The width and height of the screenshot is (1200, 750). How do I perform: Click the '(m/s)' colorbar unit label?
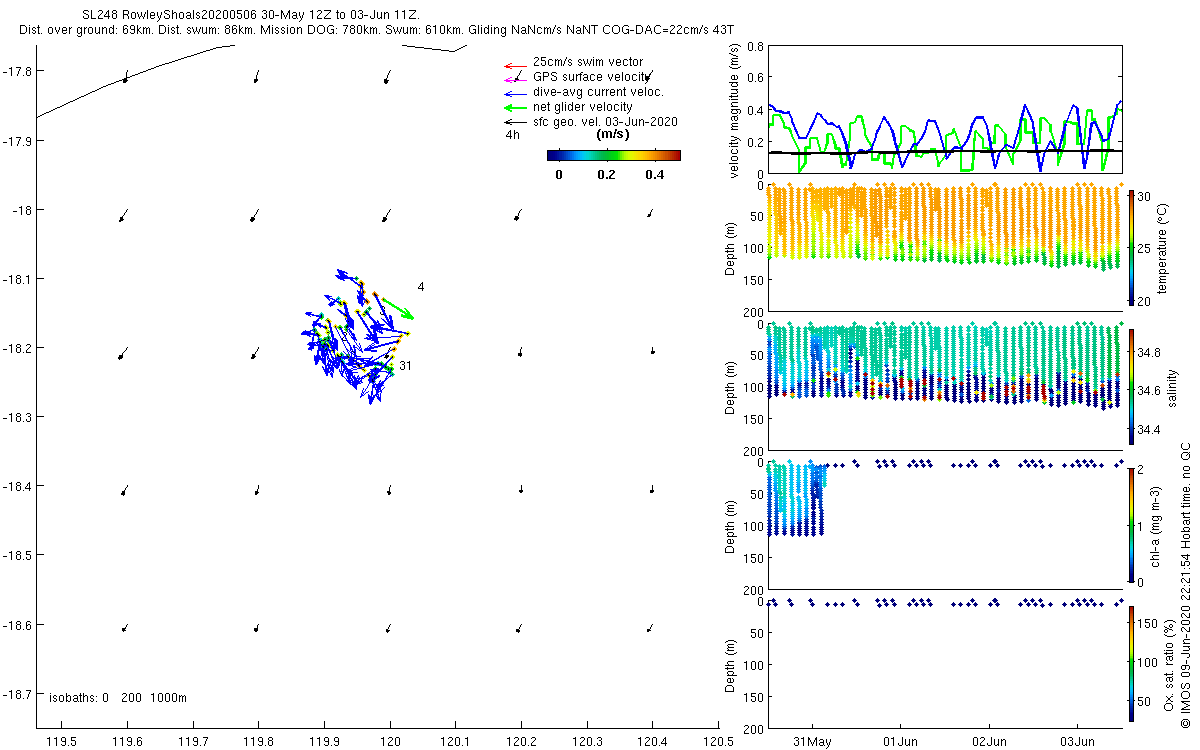613,134
